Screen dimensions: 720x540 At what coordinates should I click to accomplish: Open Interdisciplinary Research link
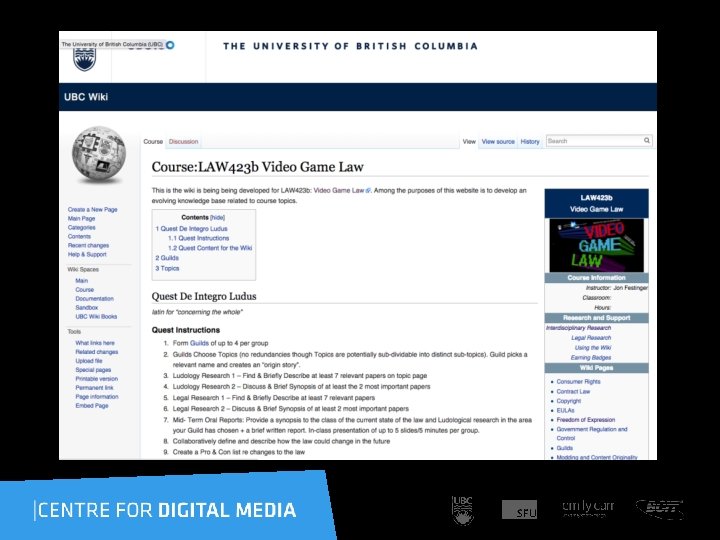click(579, 328)
